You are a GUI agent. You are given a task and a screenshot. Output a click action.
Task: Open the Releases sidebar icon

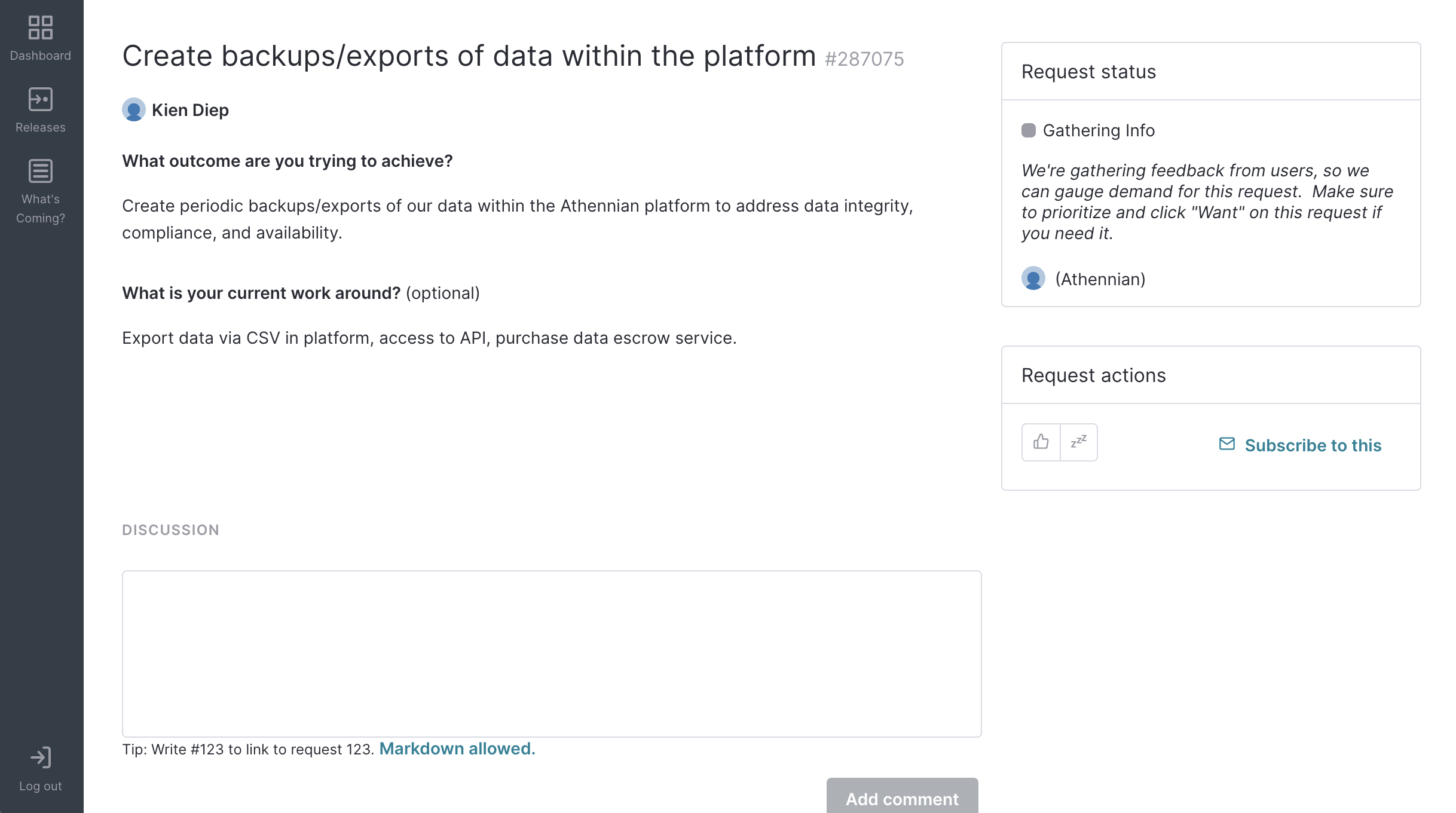tap(41, 99)
